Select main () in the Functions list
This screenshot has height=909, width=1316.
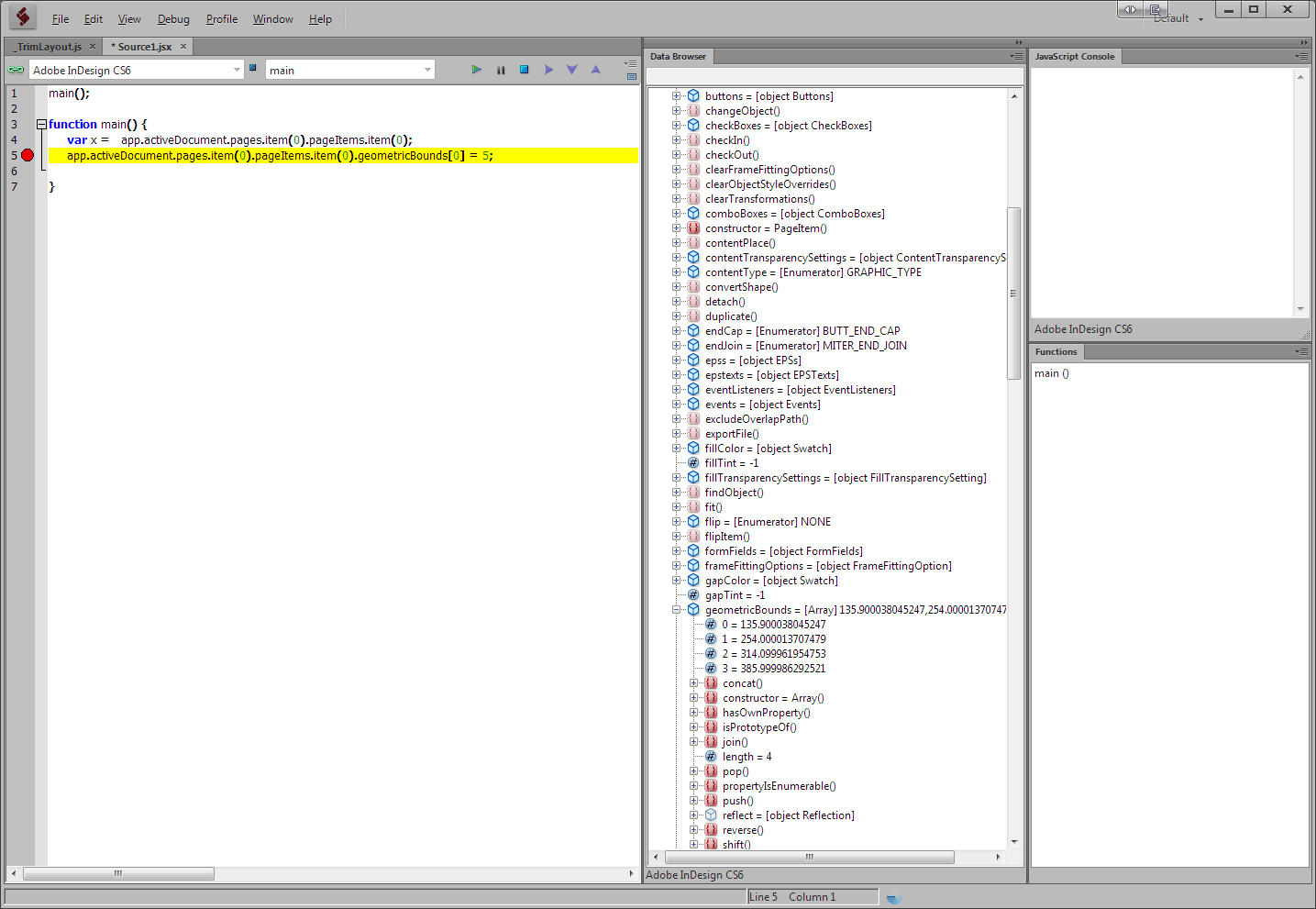click(1052, 373)
